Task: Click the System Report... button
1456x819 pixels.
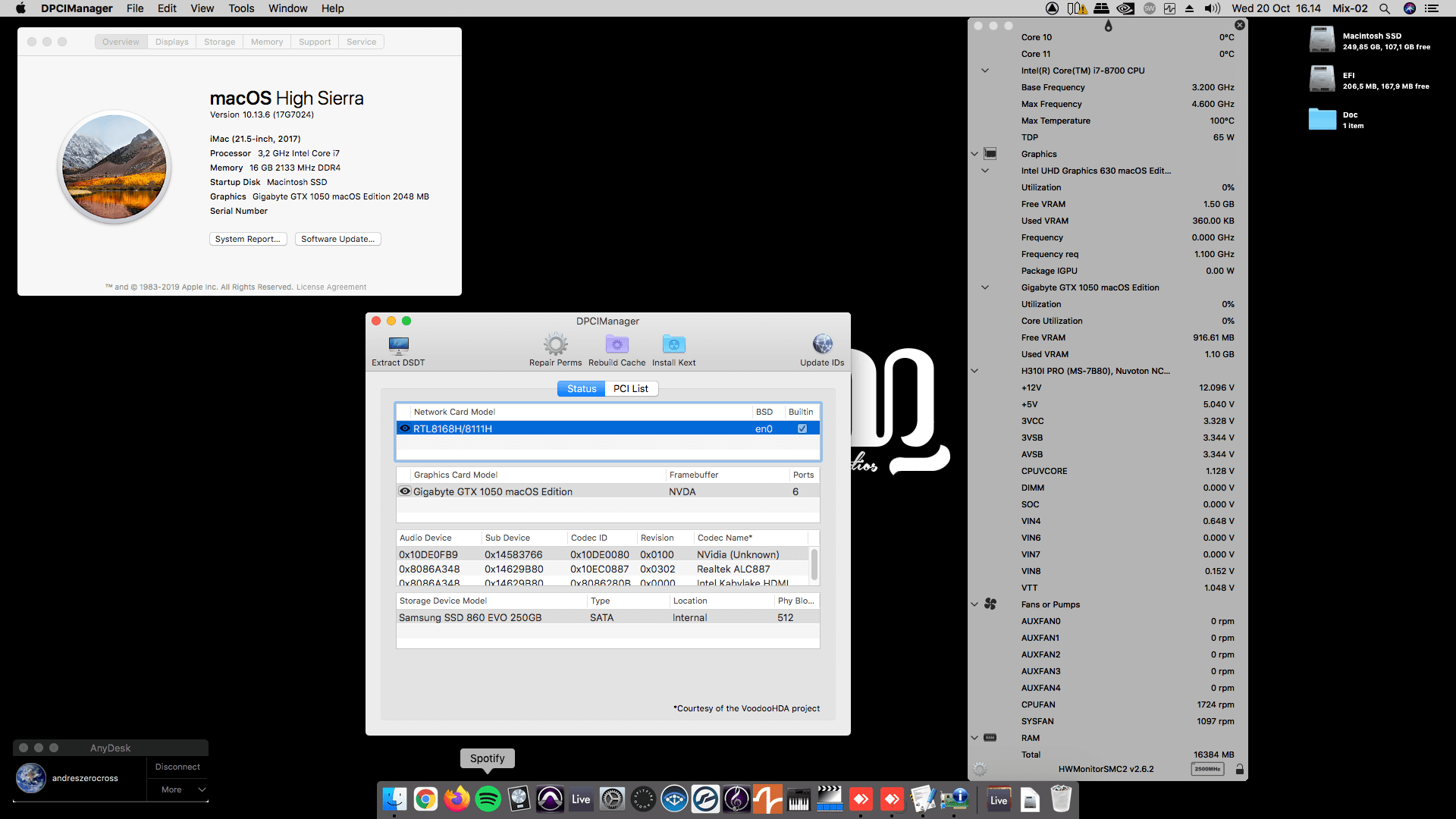Action: pos(248,239)
